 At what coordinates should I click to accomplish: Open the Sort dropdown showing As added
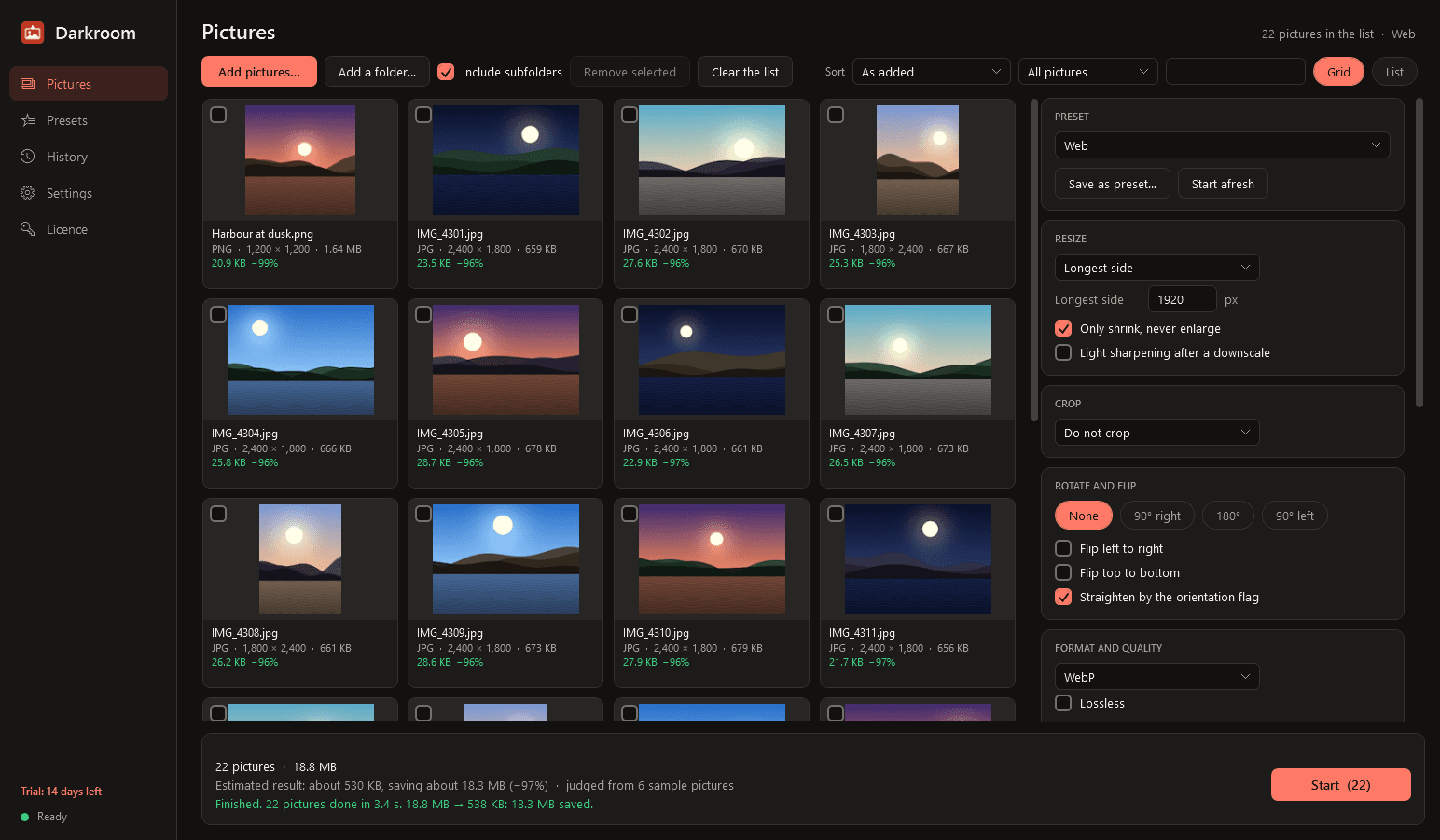tap(932, 72)
